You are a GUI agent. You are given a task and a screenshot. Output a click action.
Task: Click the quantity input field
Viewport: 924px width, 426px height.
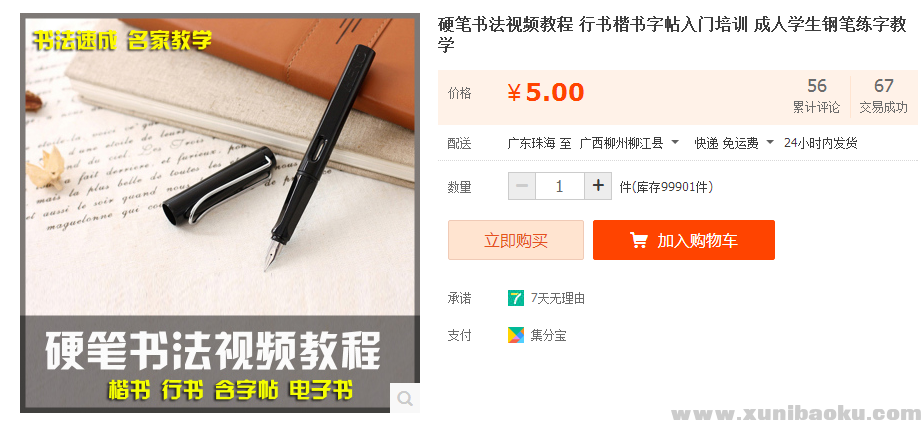[560, 186]
